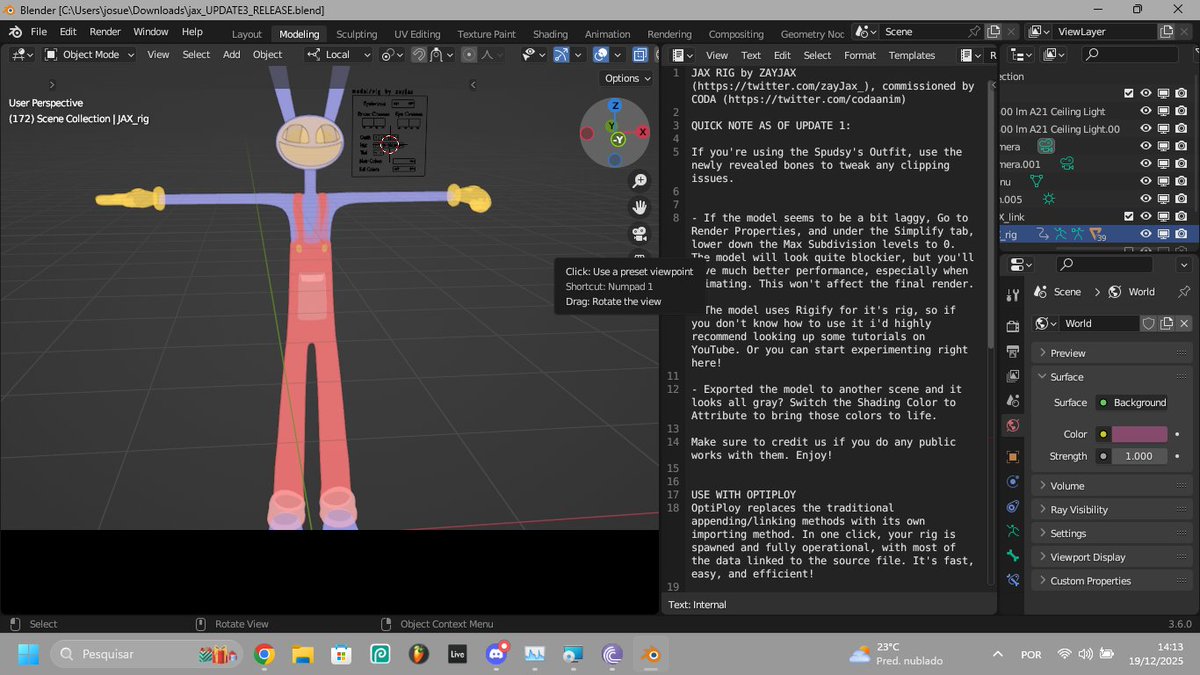Open the text editor Format menu
This screenshot has width=1200, height=675.
(859, 55)
